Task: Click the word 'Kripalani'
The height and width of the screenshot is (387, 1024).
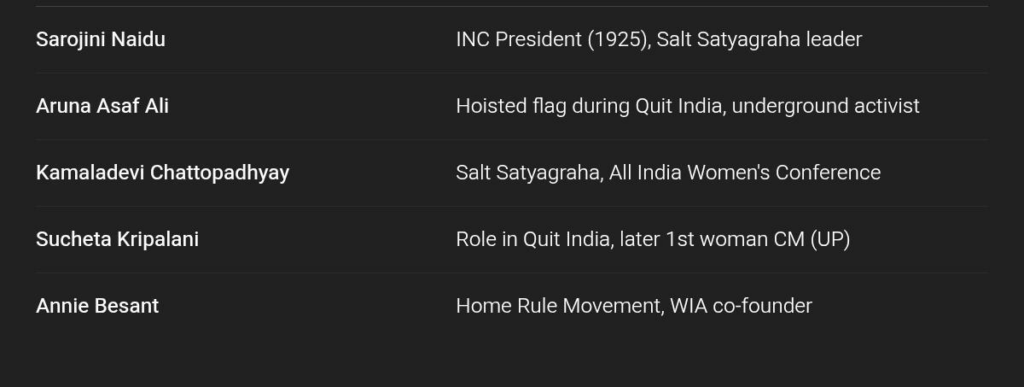Action: tap(157, 240)
